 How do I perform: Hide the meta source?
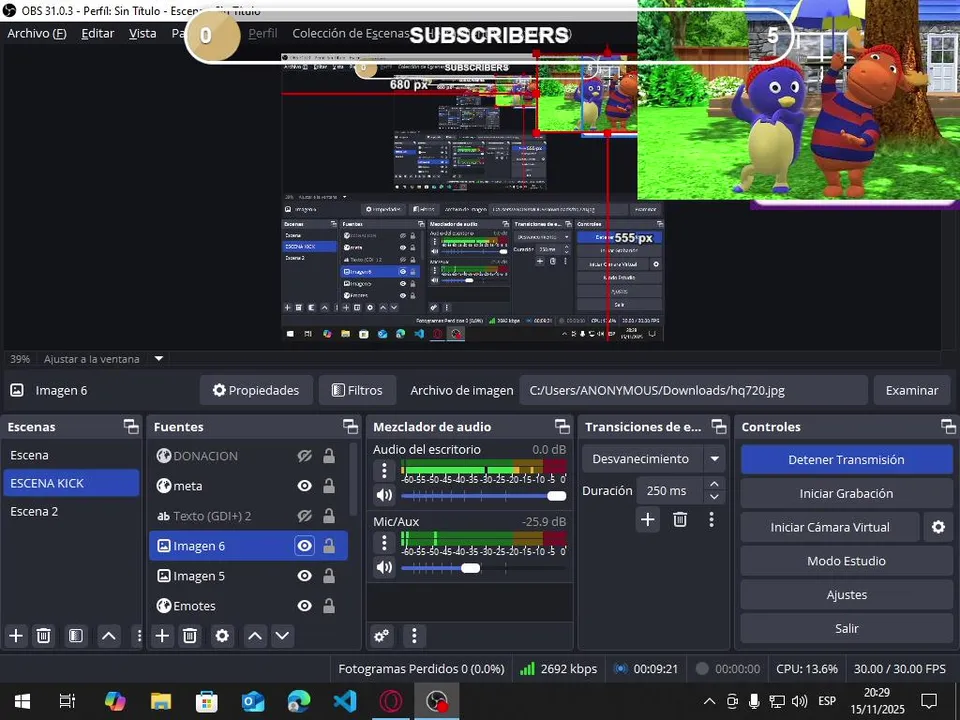(304, 486)
